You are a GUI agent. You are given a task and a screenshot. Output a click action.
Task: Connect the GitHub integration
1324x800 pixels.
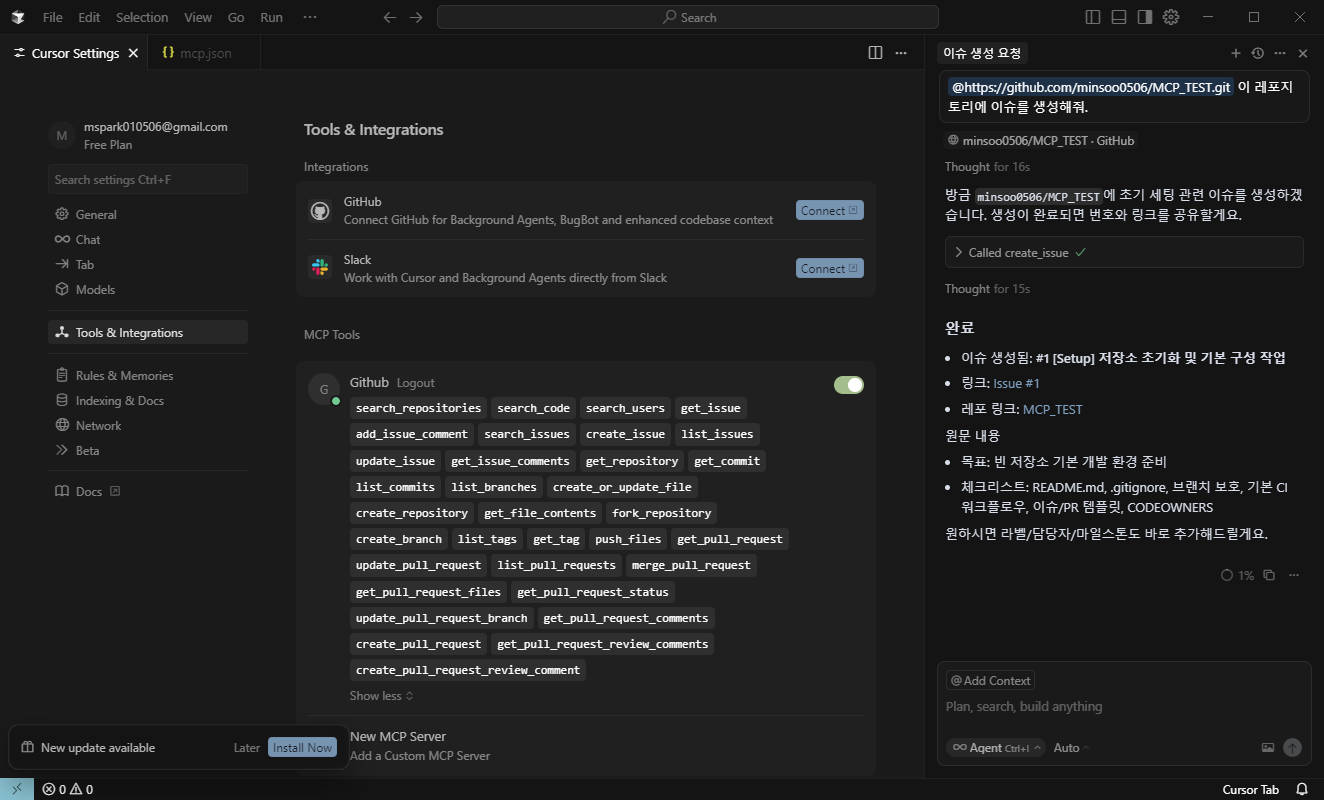(x=830, y=210)
